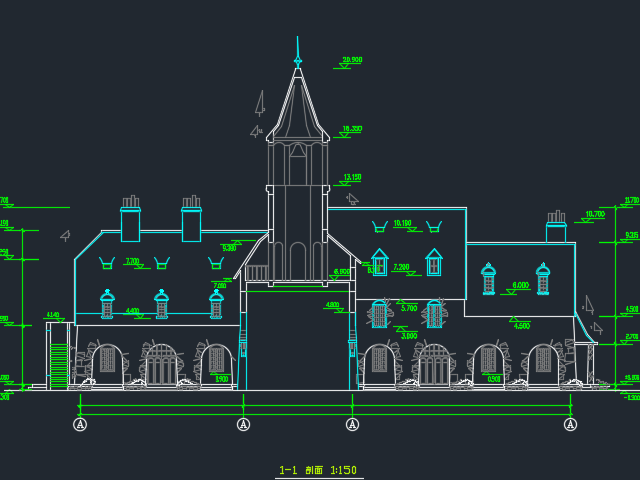
Task: Select the 10.700 chimney elevation label
Action: [595, 214]
